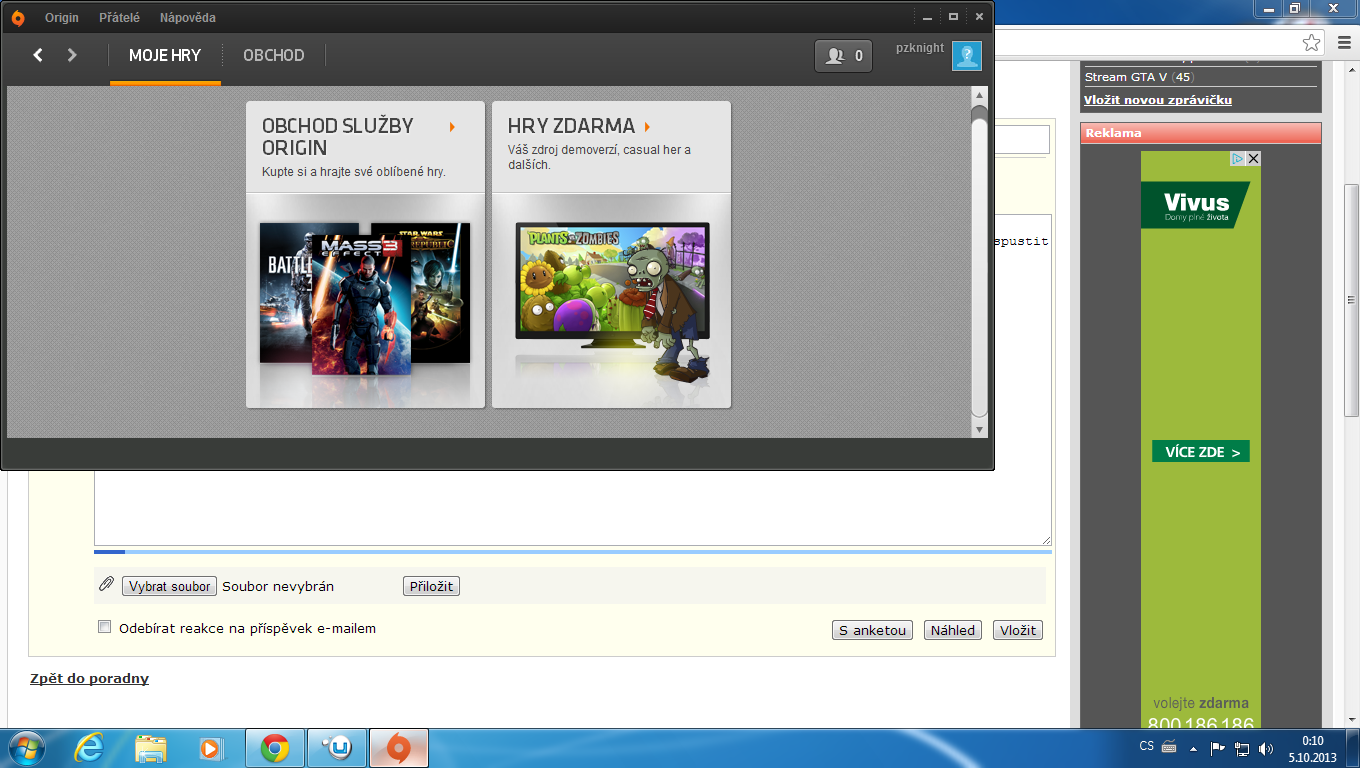
Task: Open the Nápověda menu
Action: click(187, 18)
